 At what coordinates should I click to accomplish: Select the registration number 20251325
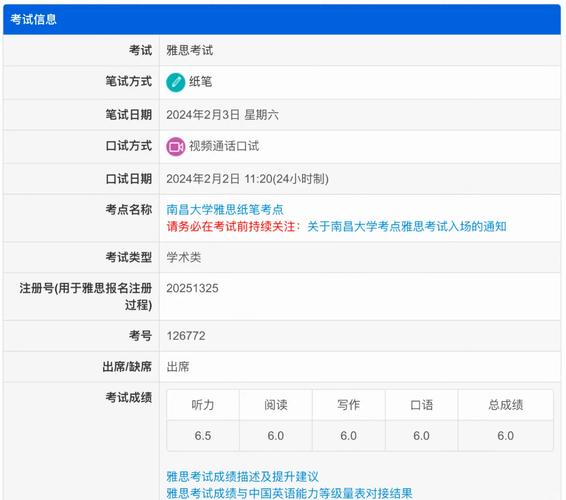pyautogui.click(x=192, y=288)
